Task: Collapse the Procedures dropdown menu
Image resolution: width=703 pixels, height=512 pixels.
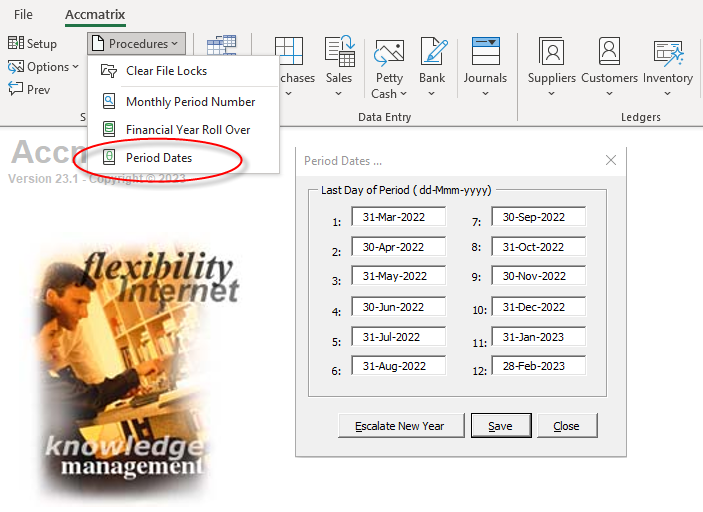Action: point(136,44)
